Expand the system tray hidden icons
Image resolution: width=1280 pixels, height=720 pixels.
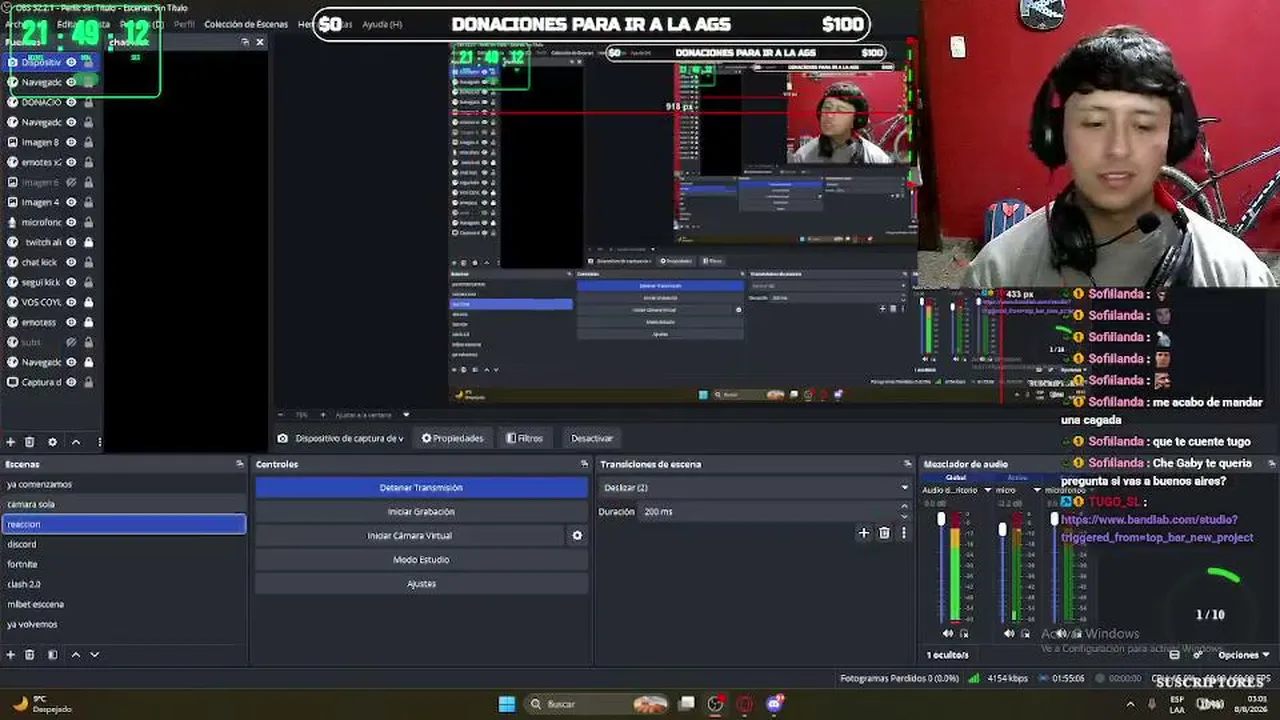point(1130,704)
